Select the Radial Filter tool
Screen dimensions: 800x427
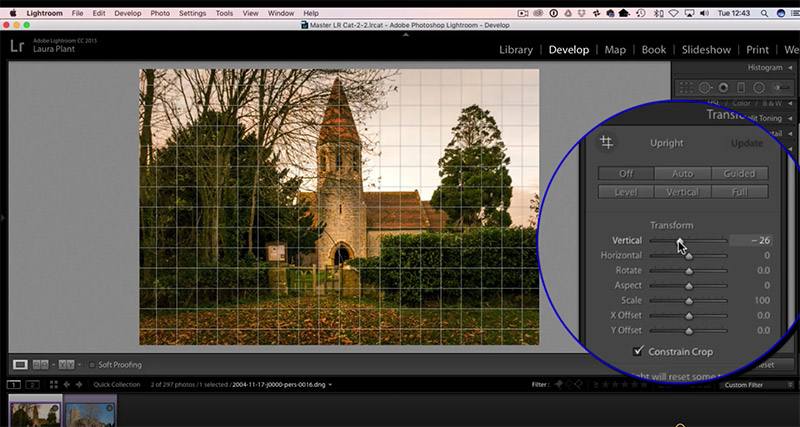[x=759, y=88]
